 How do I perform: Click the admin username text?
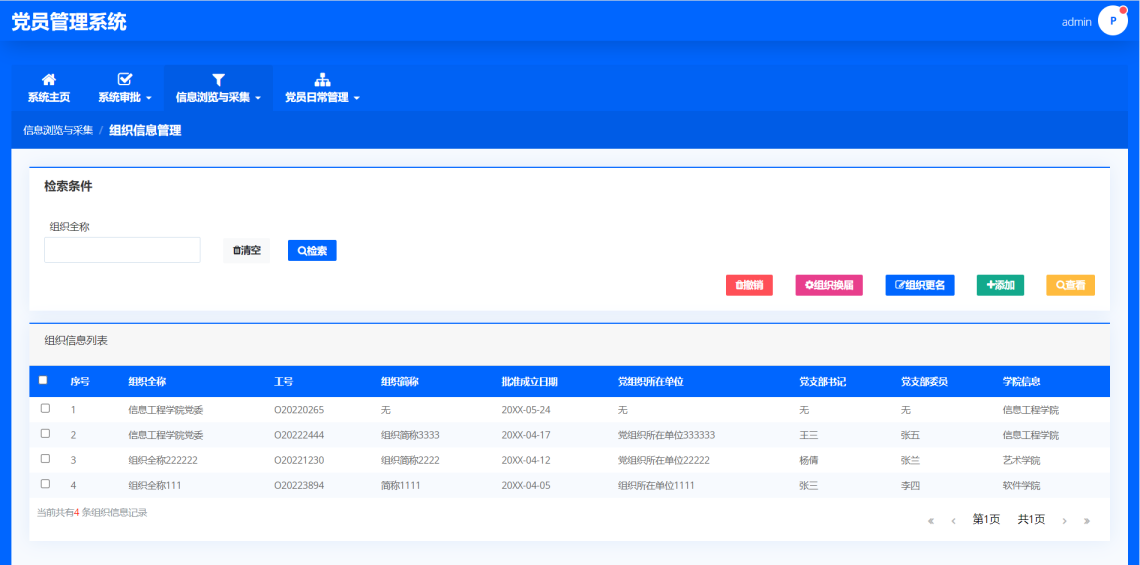[x=1077, y=22]
